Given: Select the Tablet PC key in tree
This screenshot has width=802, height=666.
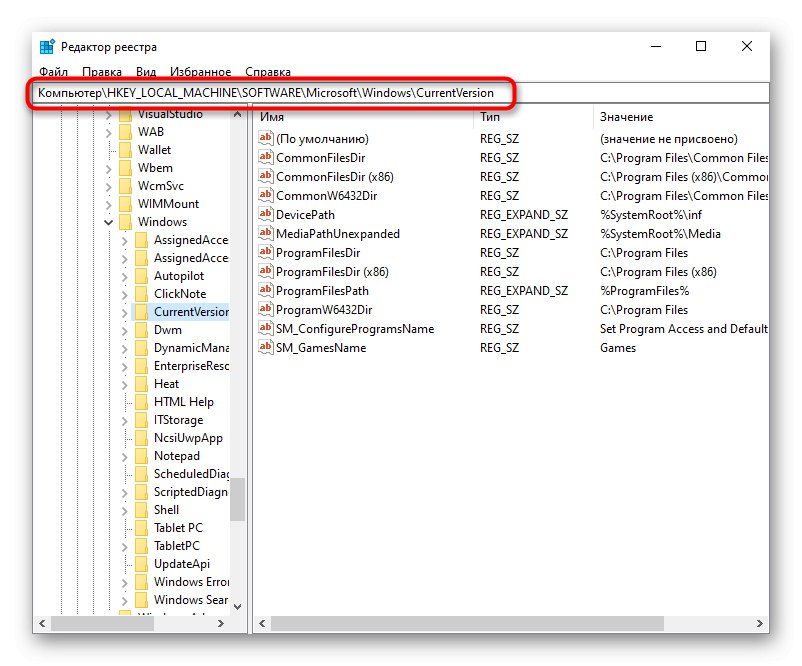Looking at the screenshot, I should click(x=178, y=528).
